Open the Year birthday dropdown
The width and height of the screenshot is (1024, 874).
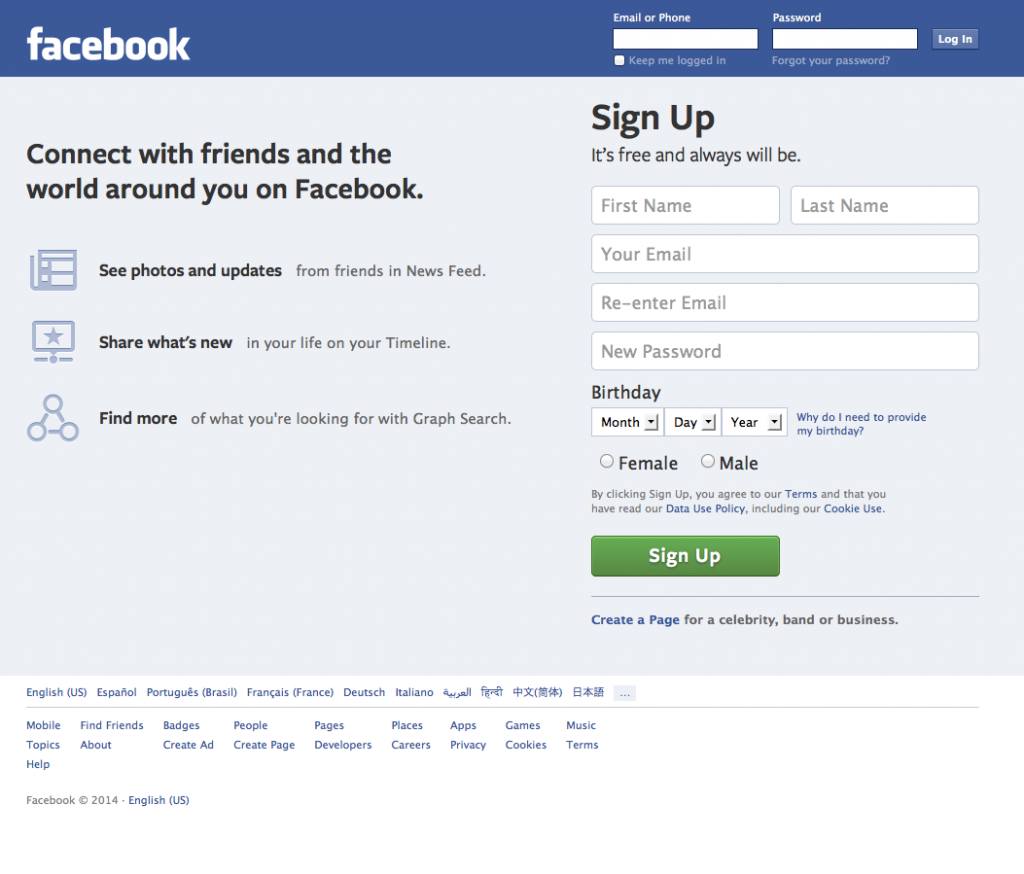click(x=754, y=422)
